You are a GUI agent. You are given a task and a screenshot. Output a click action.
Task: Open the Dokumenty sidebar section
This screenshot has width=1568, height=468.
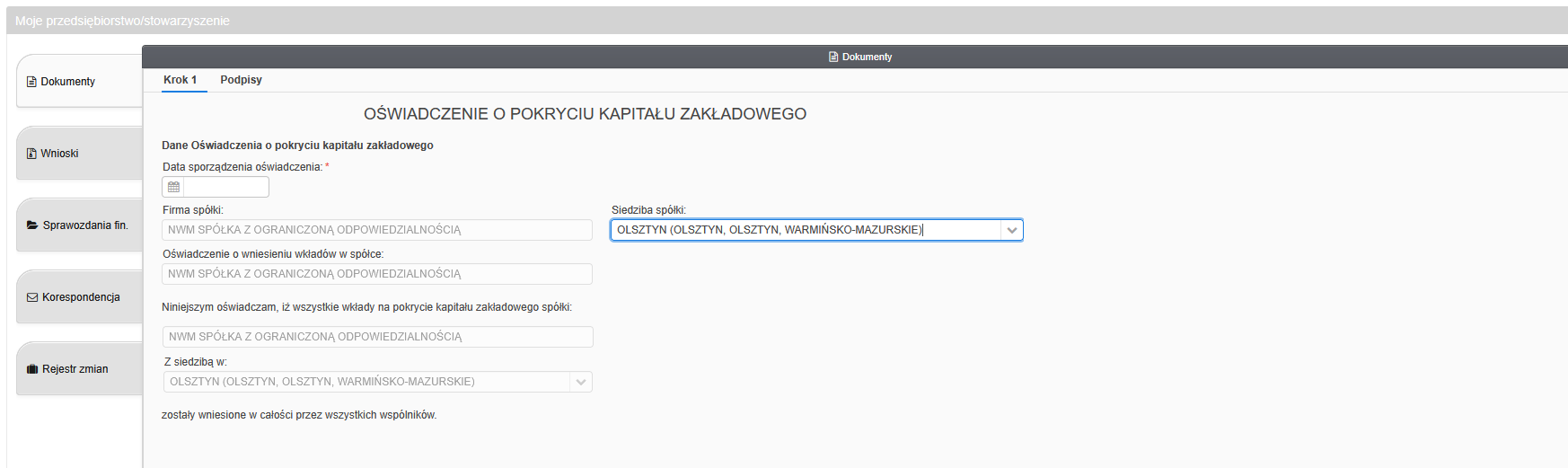point(80,81)
